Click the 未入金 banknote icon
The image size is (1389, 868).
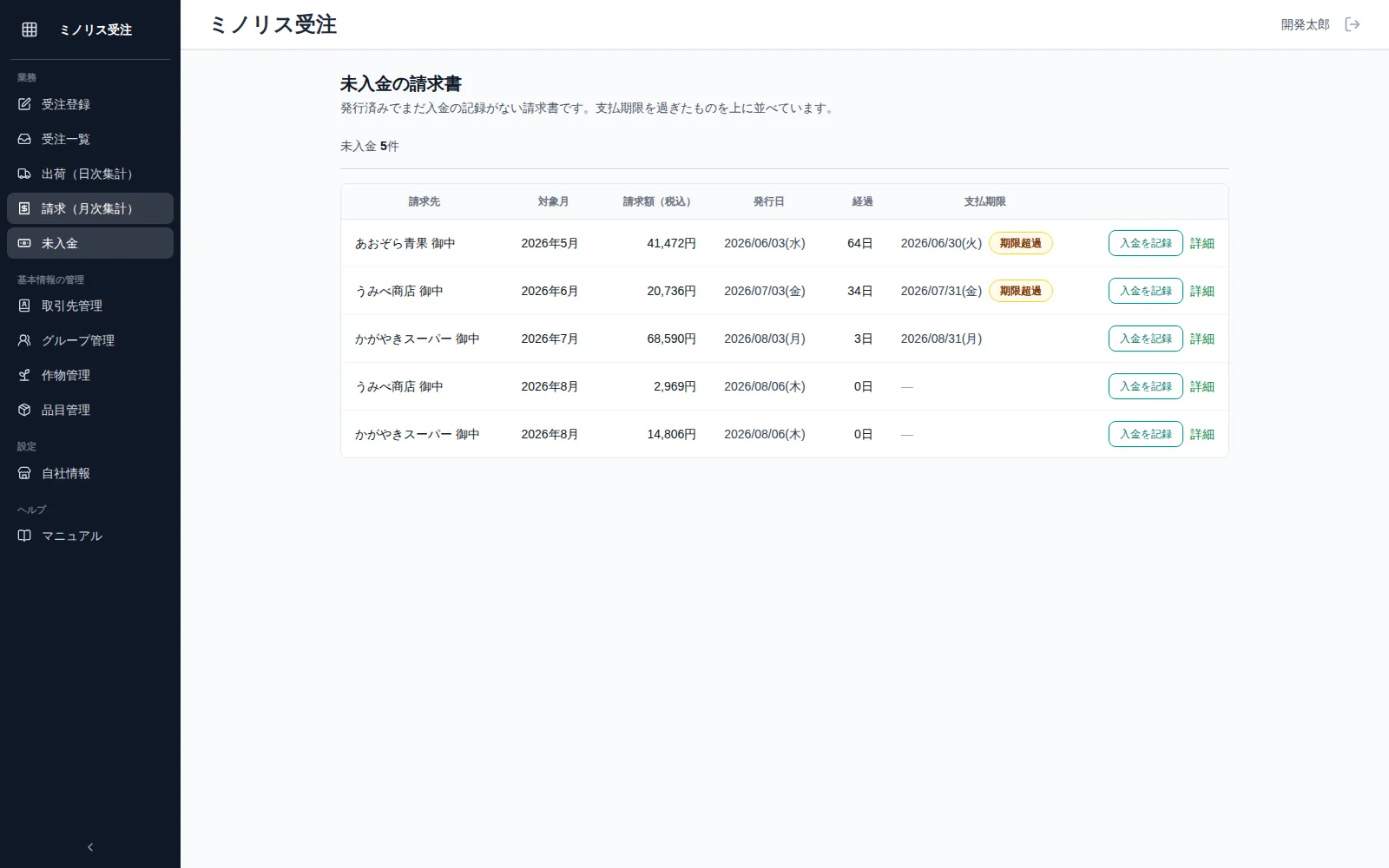coord(24,243)
